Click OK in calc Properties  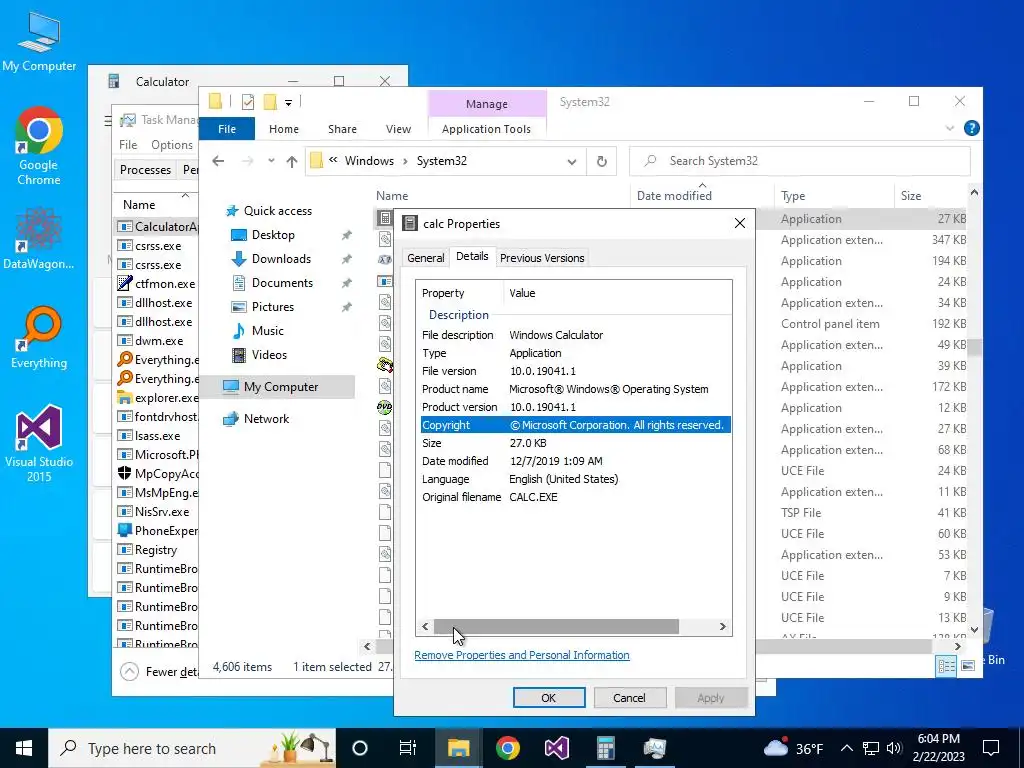click(549, 697)
